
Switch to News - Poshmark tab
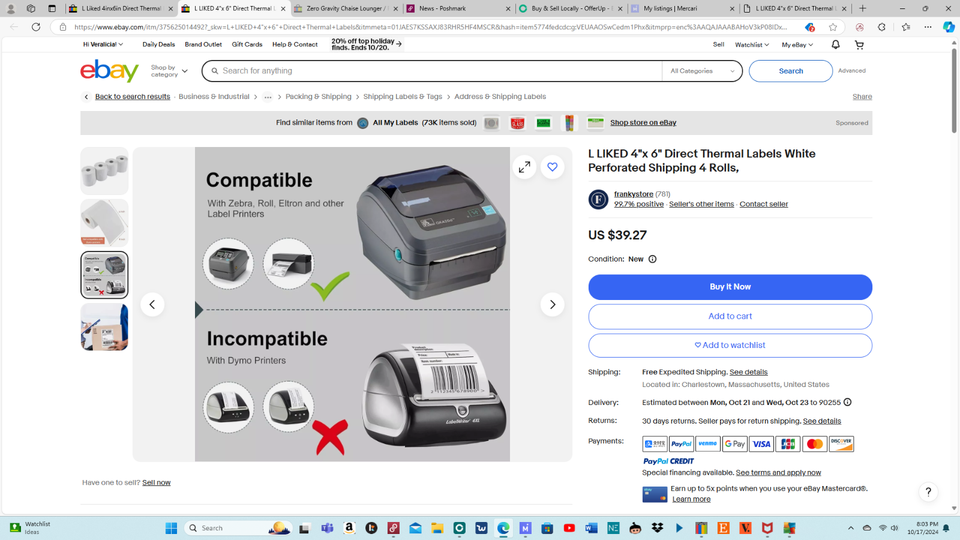[458, 9]
